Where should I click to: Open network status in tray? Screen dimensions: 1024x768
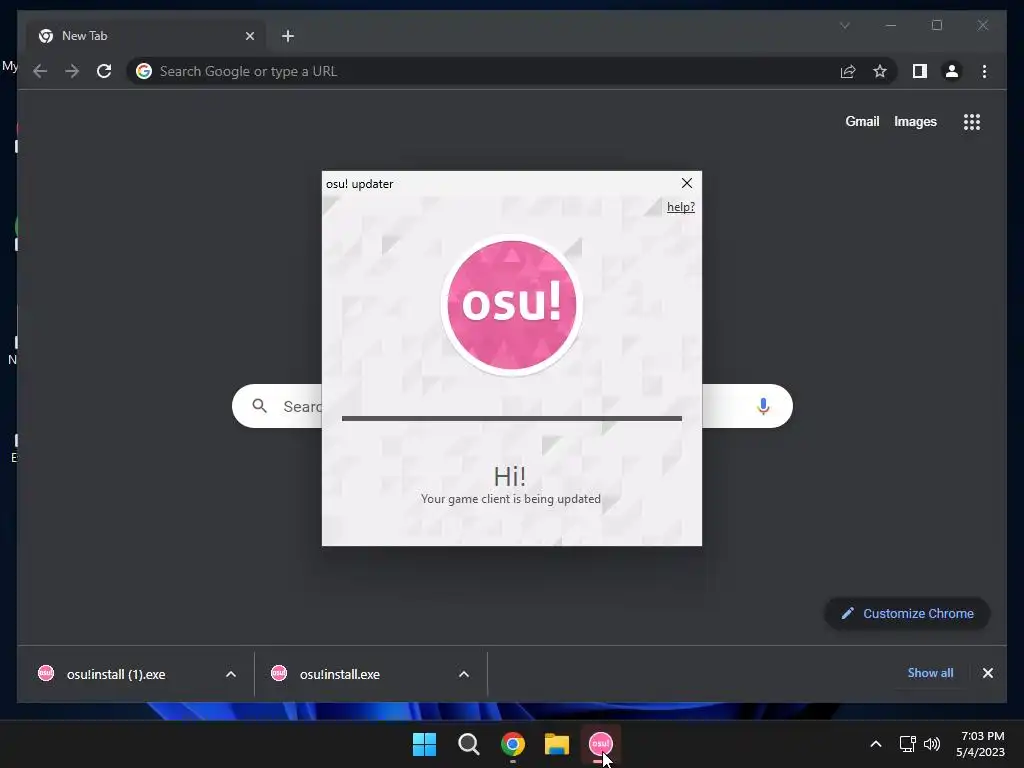(908, 744)
